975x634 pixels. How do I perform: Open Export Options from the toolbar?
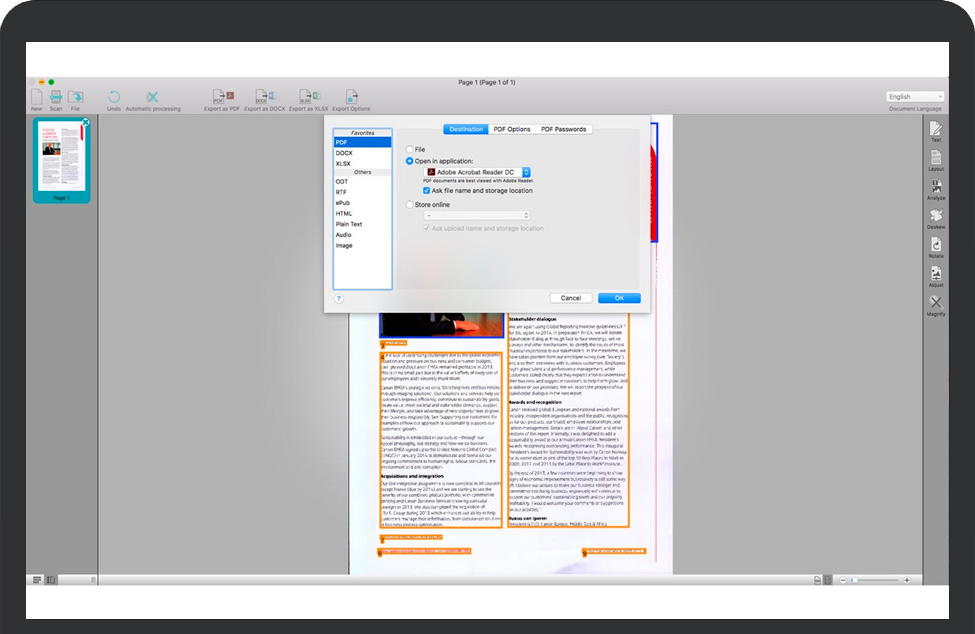[351, 97]
